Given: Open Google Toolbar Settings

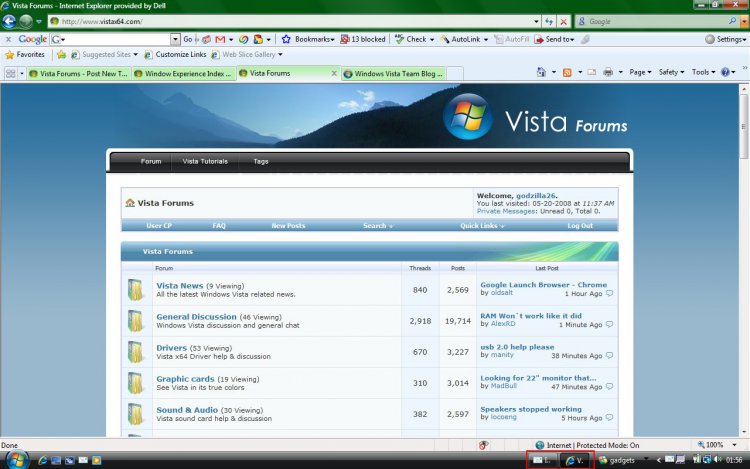Looking at the screenshot, I should [726, 39].
